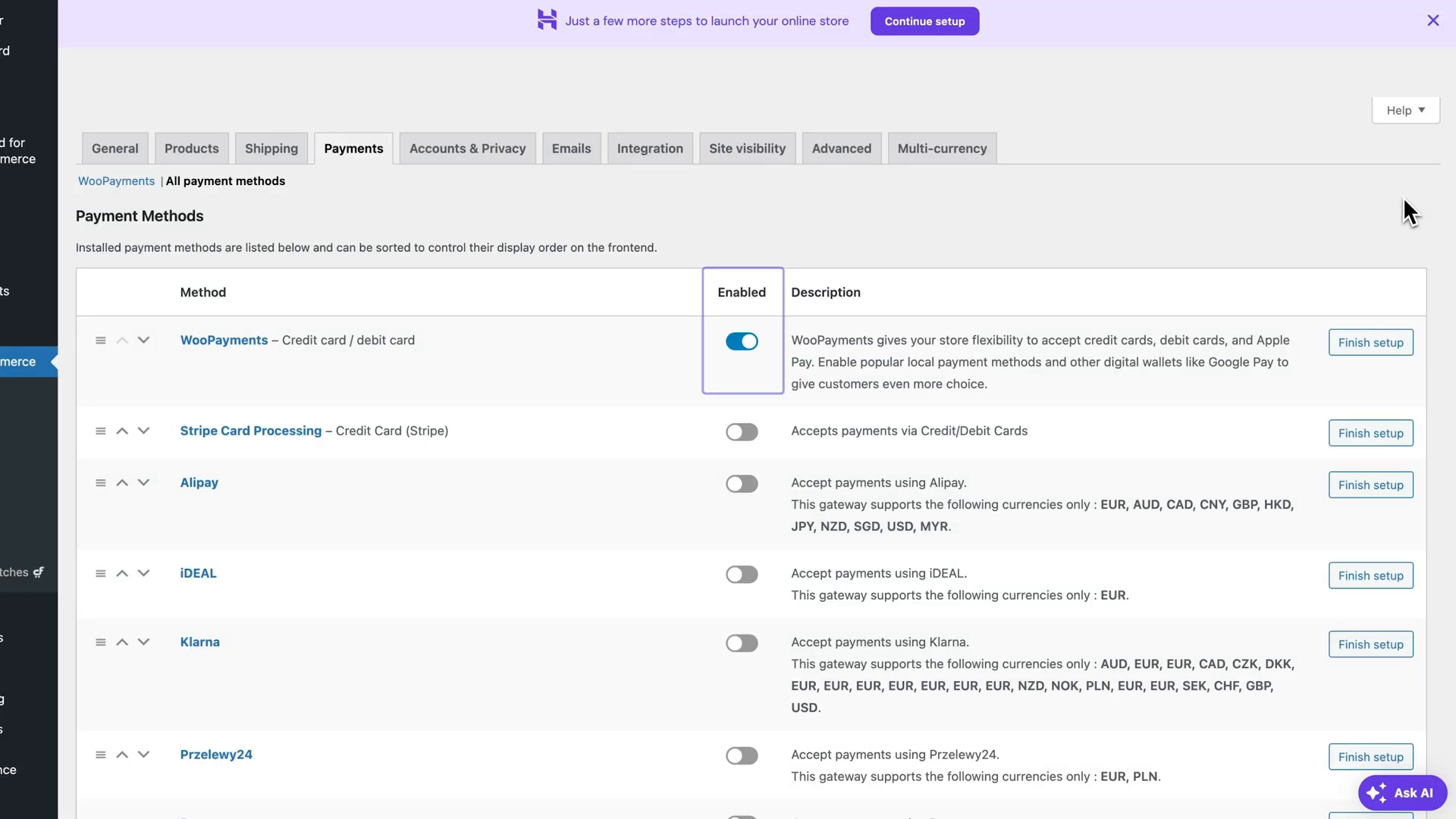Select the Multi-currency tab
Image resolution: width=1456 pixels, height=819 pixels.
(942, 148)
